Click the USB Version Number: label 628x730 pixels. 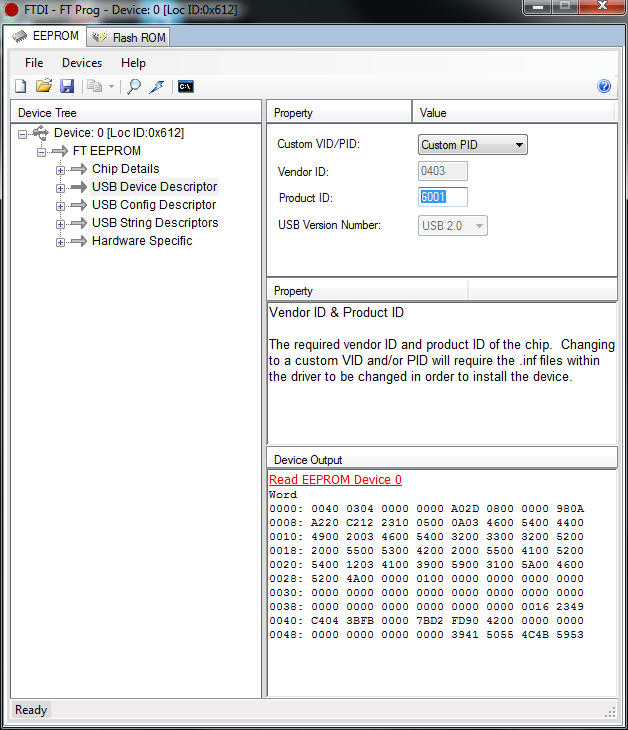[330, 225]
